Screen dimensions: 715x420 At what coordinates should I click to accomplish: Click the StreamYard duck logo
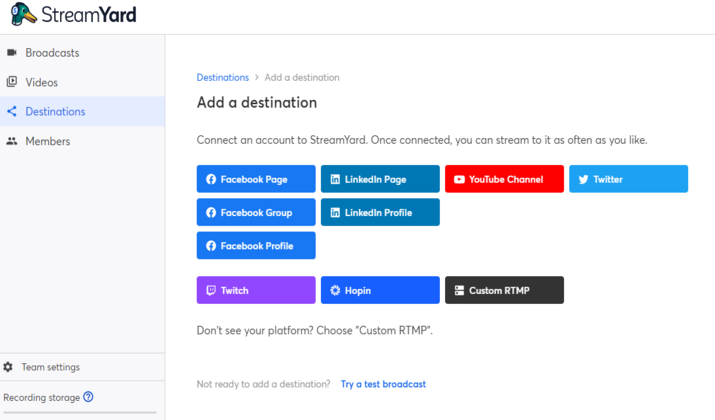tap(23, 14)
